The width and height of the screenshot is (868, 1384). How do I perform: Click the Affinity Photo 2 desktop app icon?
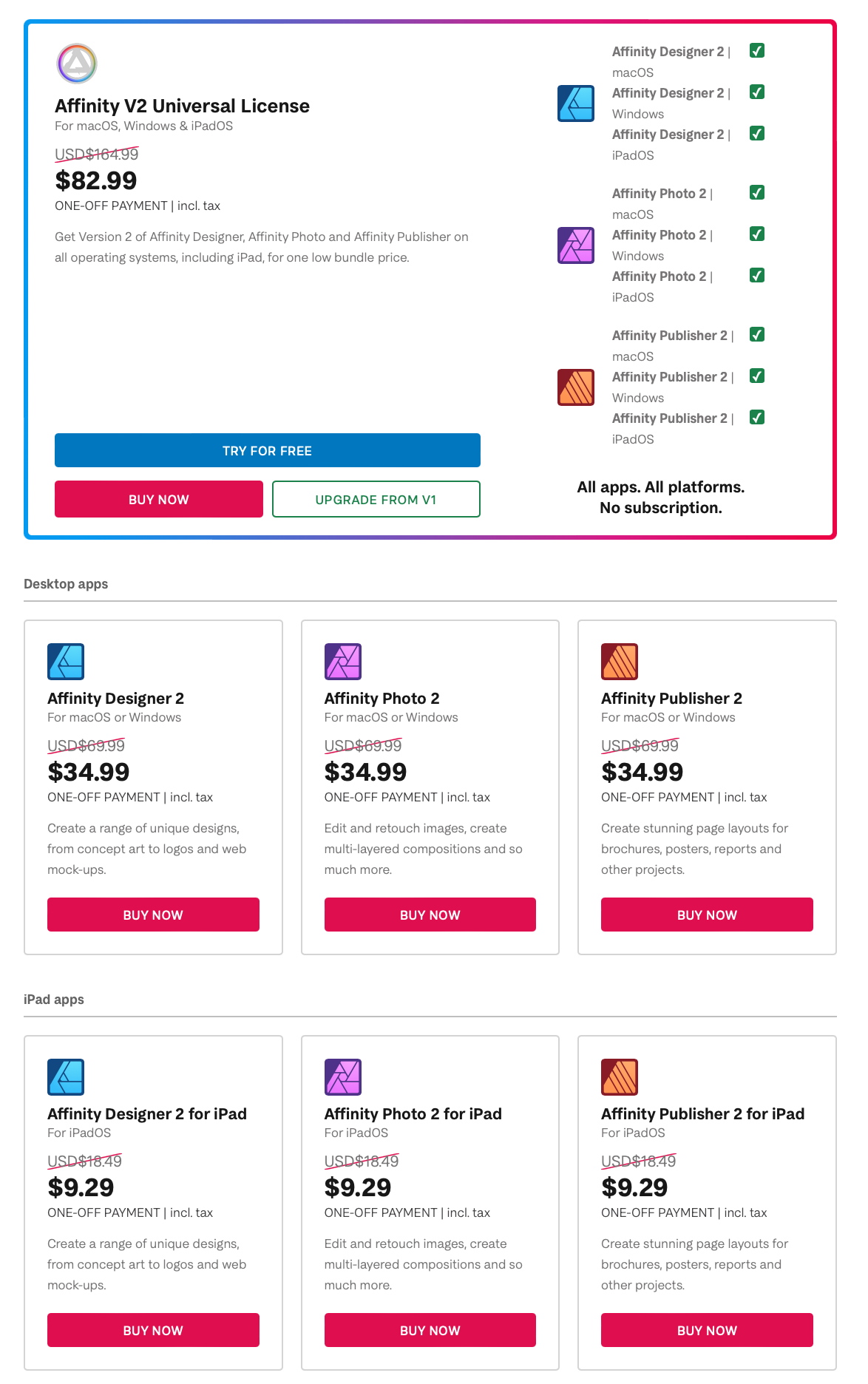[342, 661]
